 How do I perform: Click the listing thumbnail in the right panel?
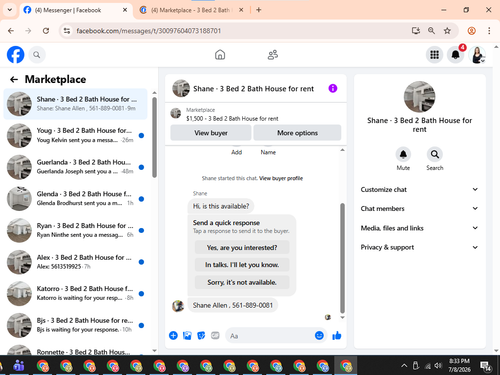coord(419,97)
